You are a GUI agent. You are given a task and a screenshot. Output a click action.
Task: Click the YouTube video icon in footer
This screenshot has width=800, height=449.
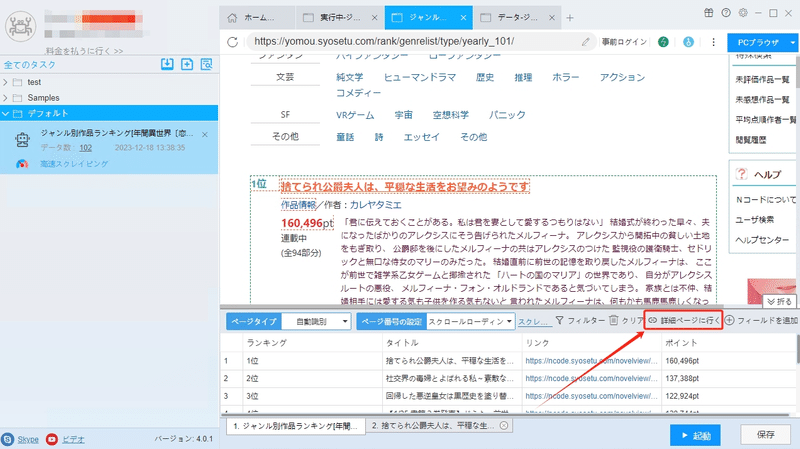(x=52, y=439)
